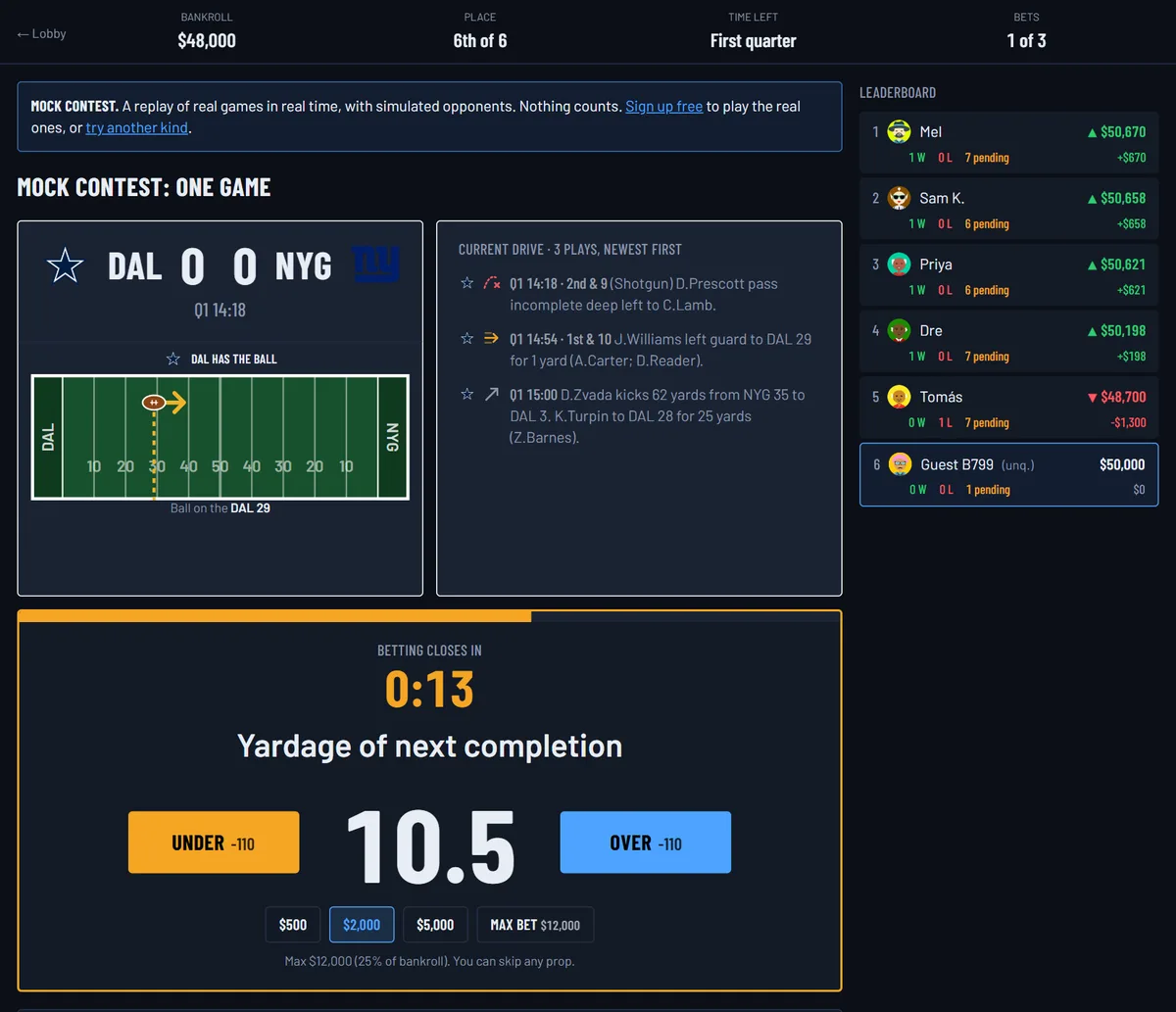Screen dimensions: 1176x1012
Task: Select the $500 bet amount
Action: (293, 925)
